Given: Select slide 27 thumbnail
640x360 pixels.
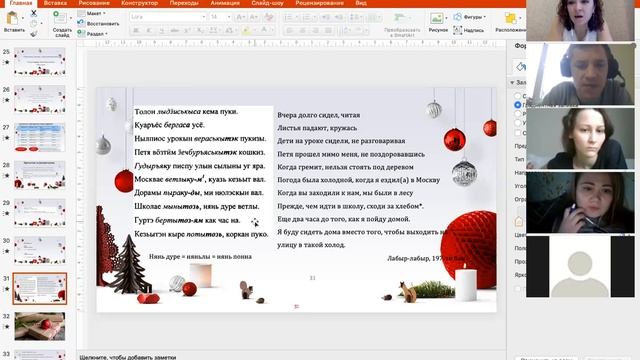Looking at the screenshot, I should (x=40, y=137).
